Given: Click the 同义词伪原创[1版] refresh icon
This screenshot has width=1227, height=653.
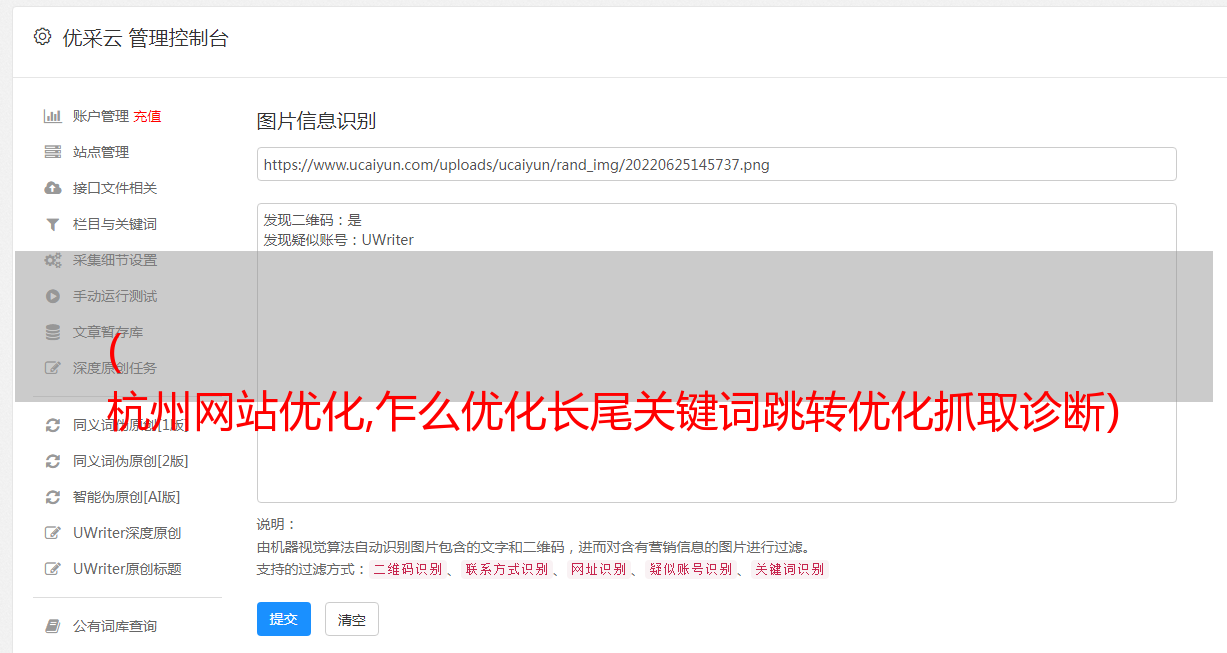Looking at the screenshot, I should coord(53,425).
